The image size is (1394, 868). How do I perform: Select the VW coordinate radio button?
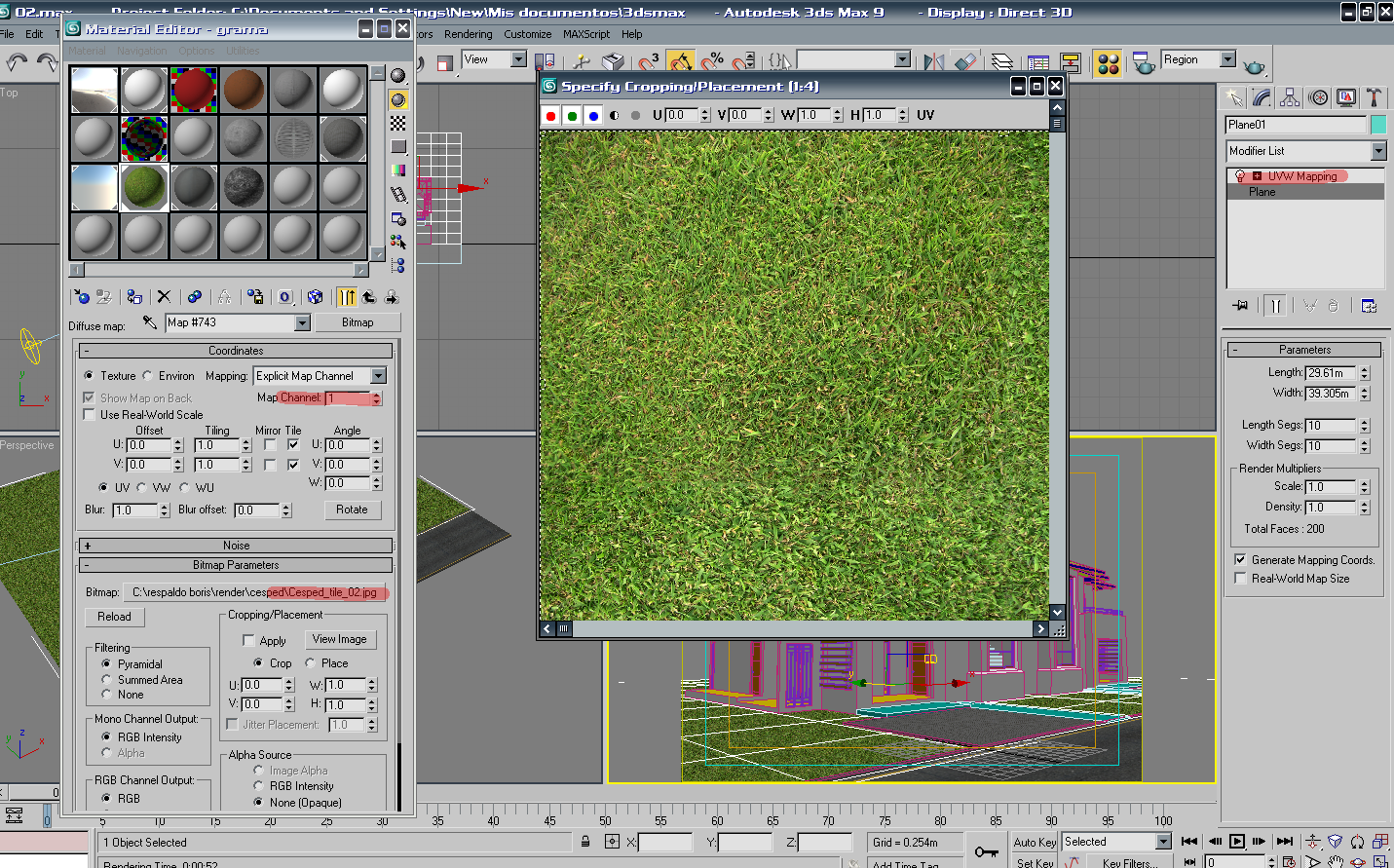tap(142, 488)
